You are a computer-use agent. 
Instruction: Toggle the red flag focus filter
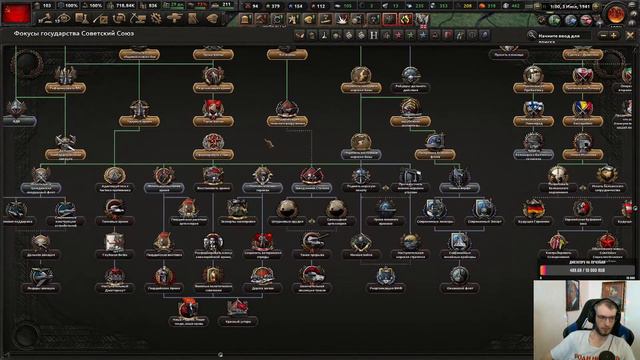(x=447, y=36)
